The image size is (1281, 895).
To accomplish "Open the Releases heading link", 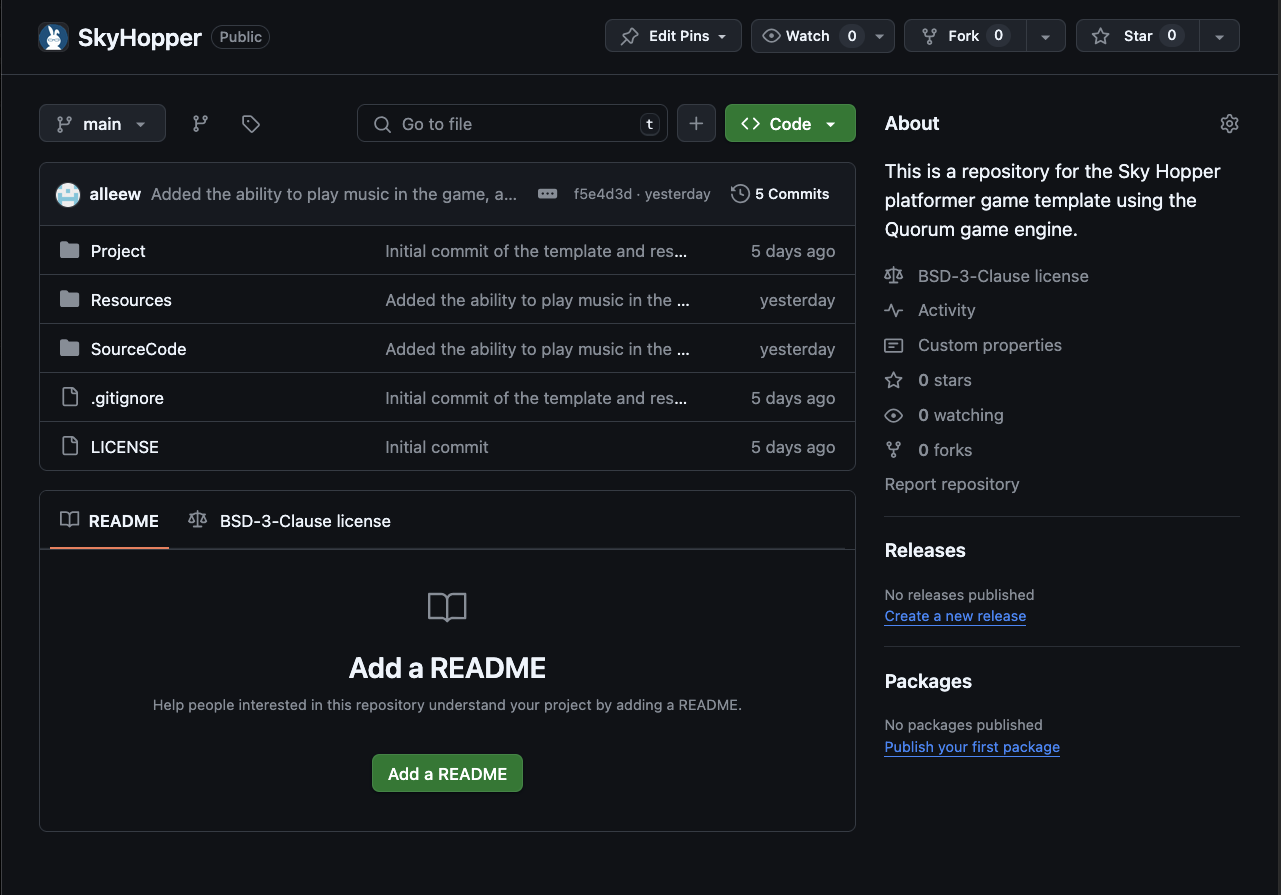I will pos(925,550).
